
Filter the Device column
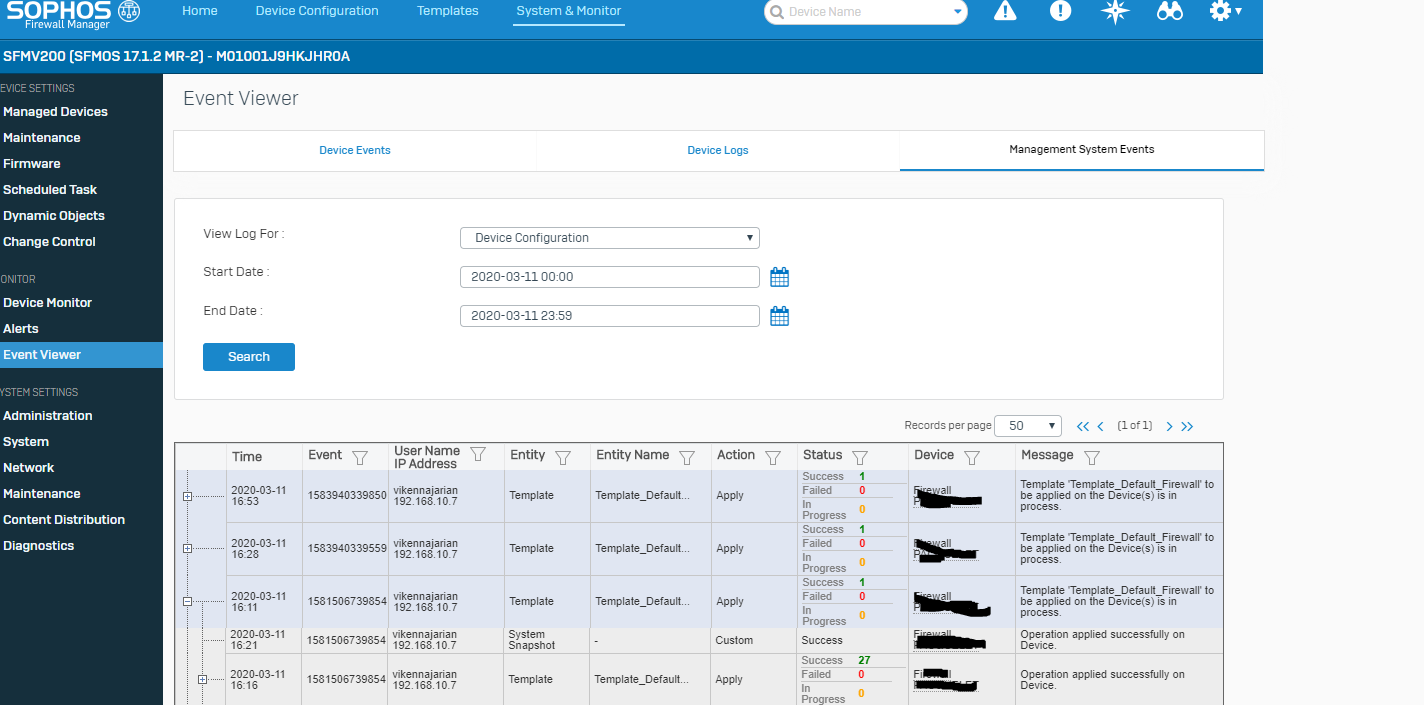tap(972, 457)
